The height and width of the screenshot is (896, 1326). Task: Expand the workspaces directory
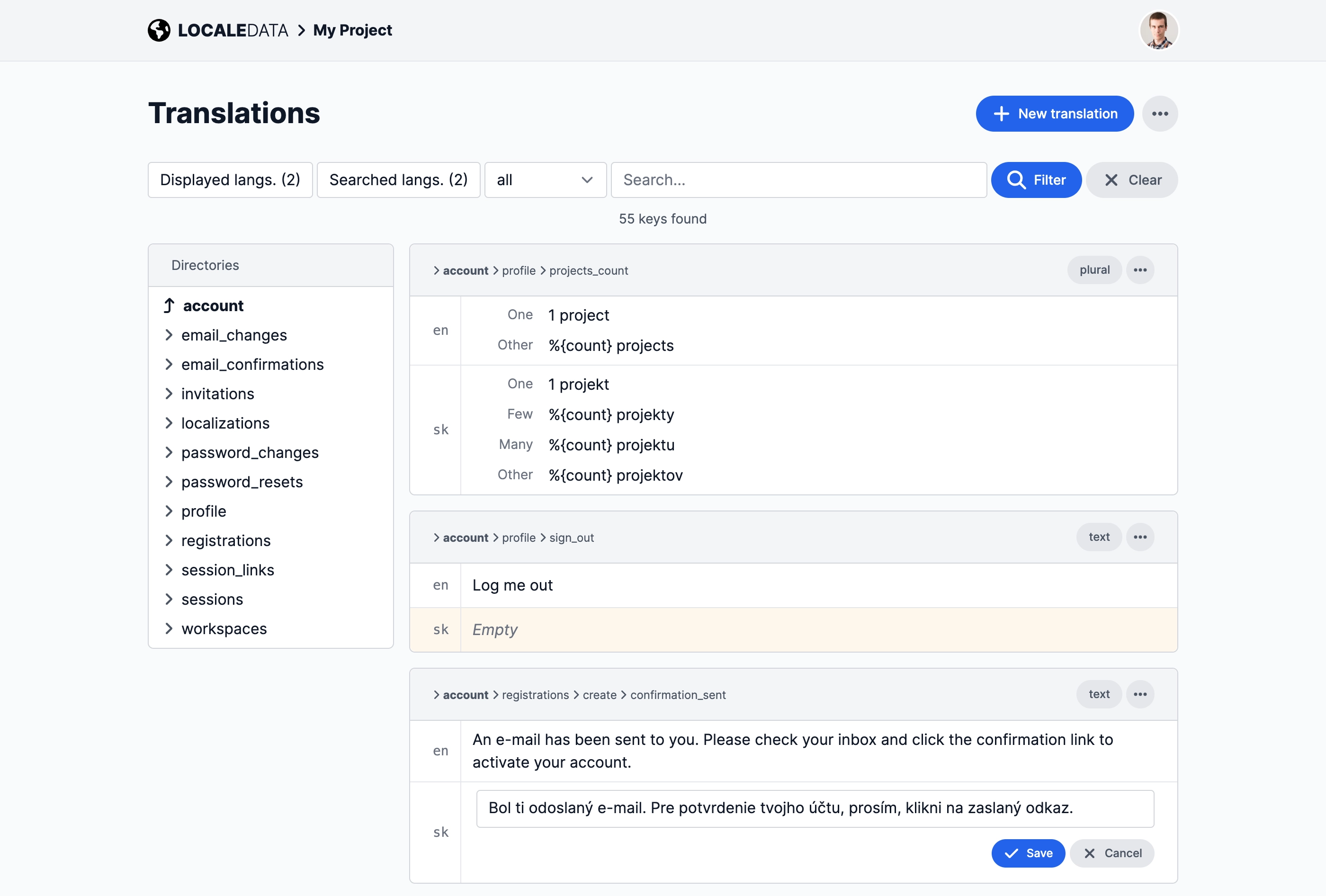168,628
